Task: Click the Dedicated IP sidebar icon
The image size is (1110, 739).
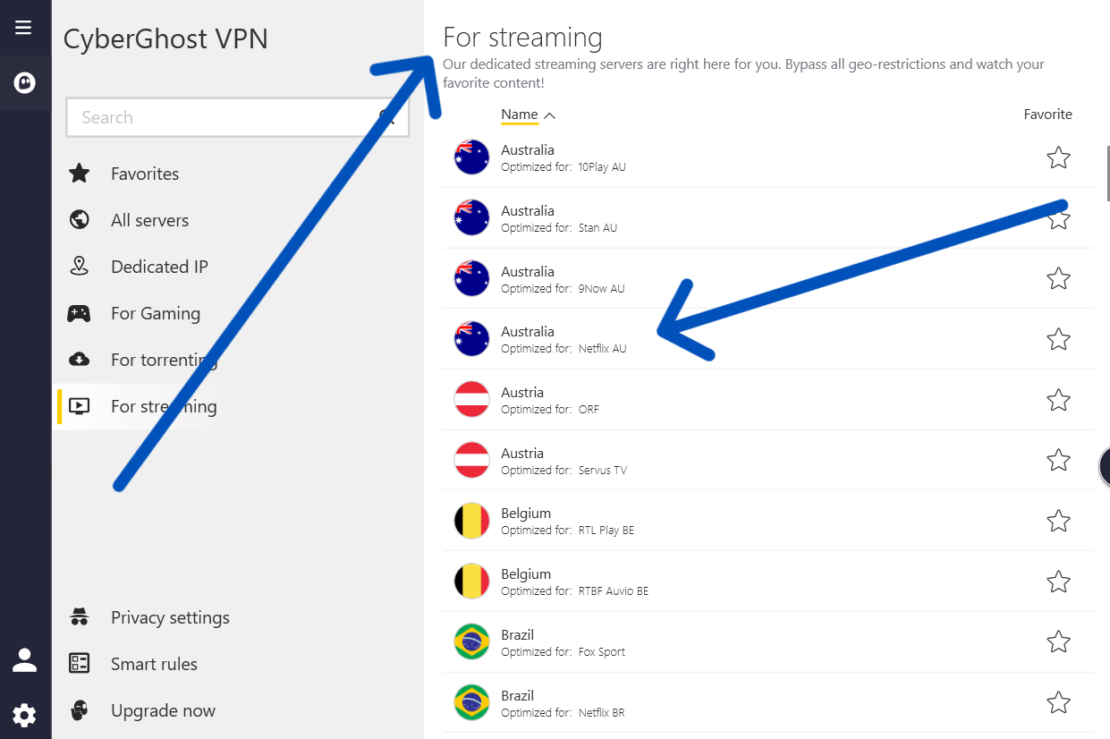Action: pyautogui.click(x=79, y=266)
